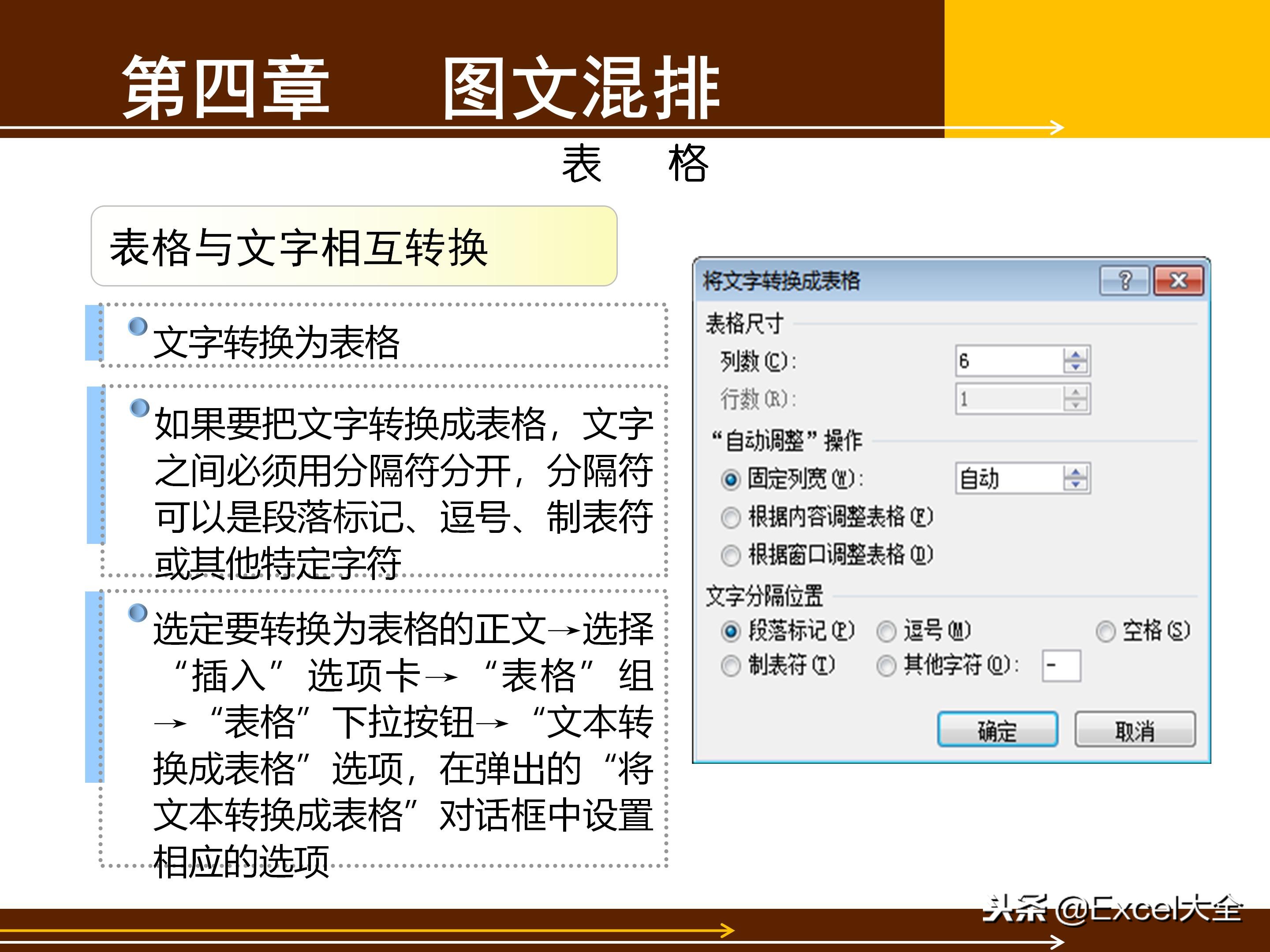Select 根据窗口调整表格 option
This screenshot has height=952, width=1270.
pyautogui.click(x=730, y=555)
